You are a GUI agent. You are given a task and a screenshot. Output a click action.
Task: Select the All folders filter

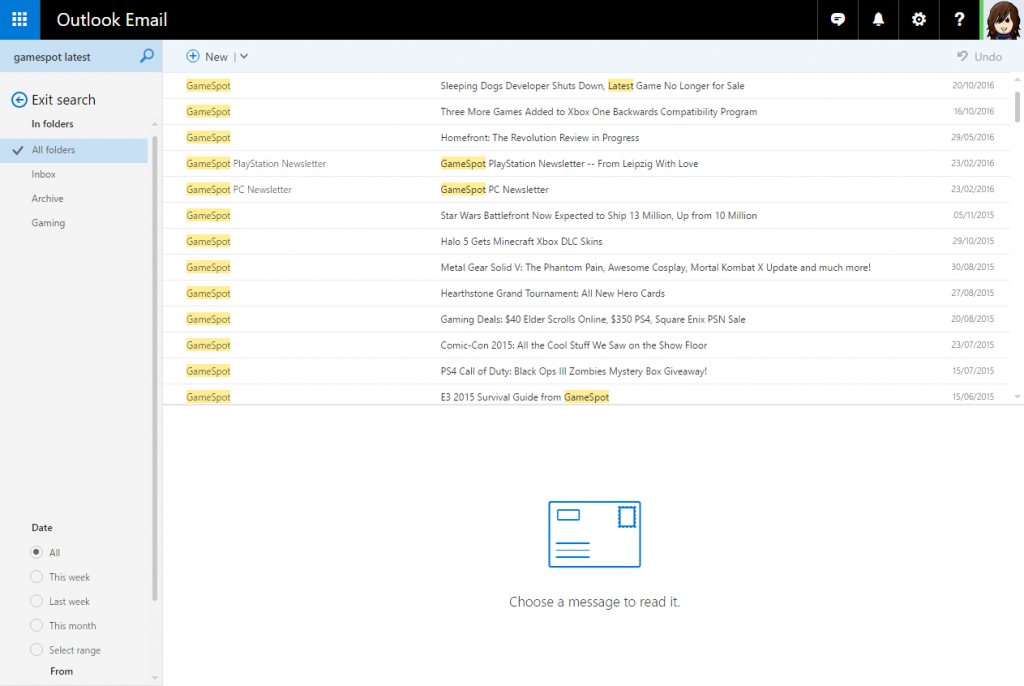74,150
